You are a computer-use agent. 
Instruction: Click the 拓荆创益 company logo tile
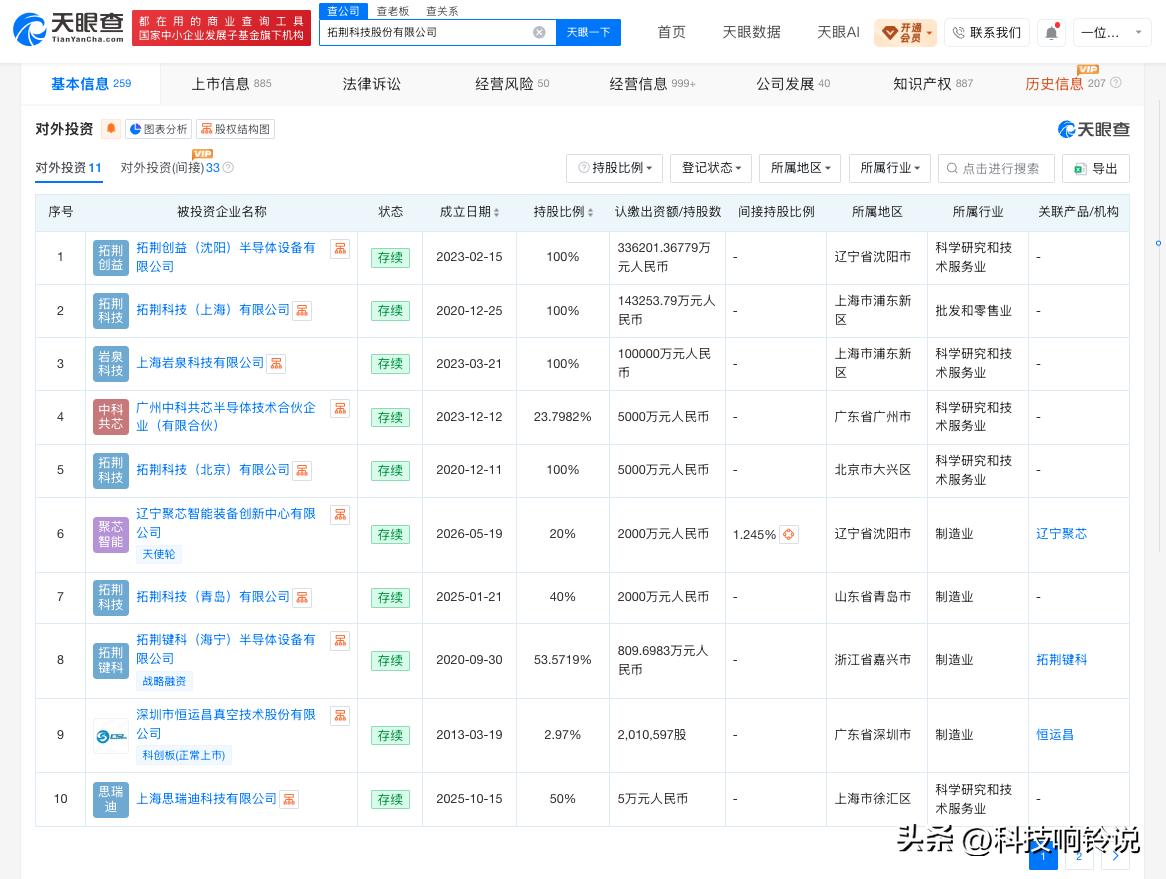point(111,257)
